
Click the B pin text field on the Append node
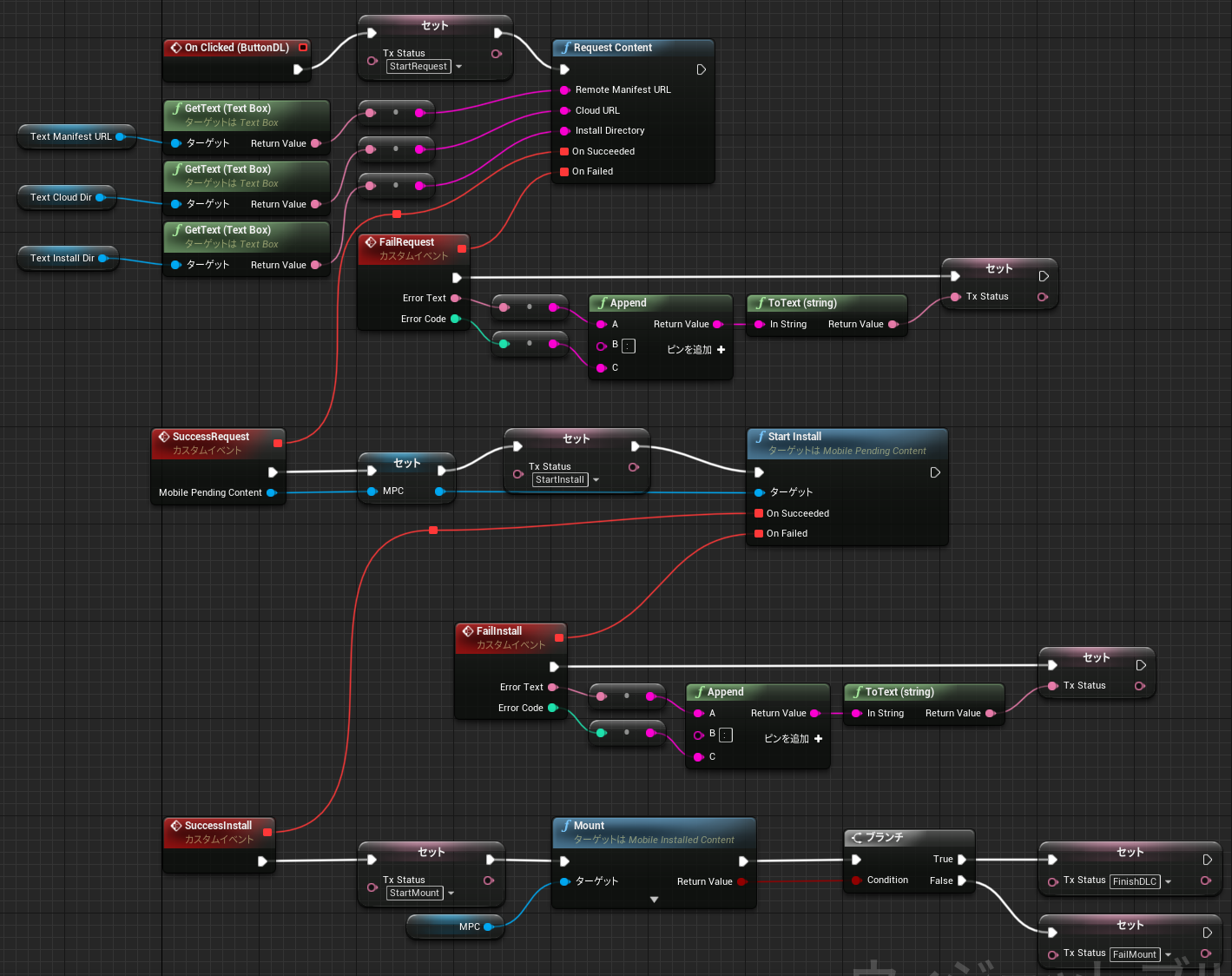click(628, 345)
